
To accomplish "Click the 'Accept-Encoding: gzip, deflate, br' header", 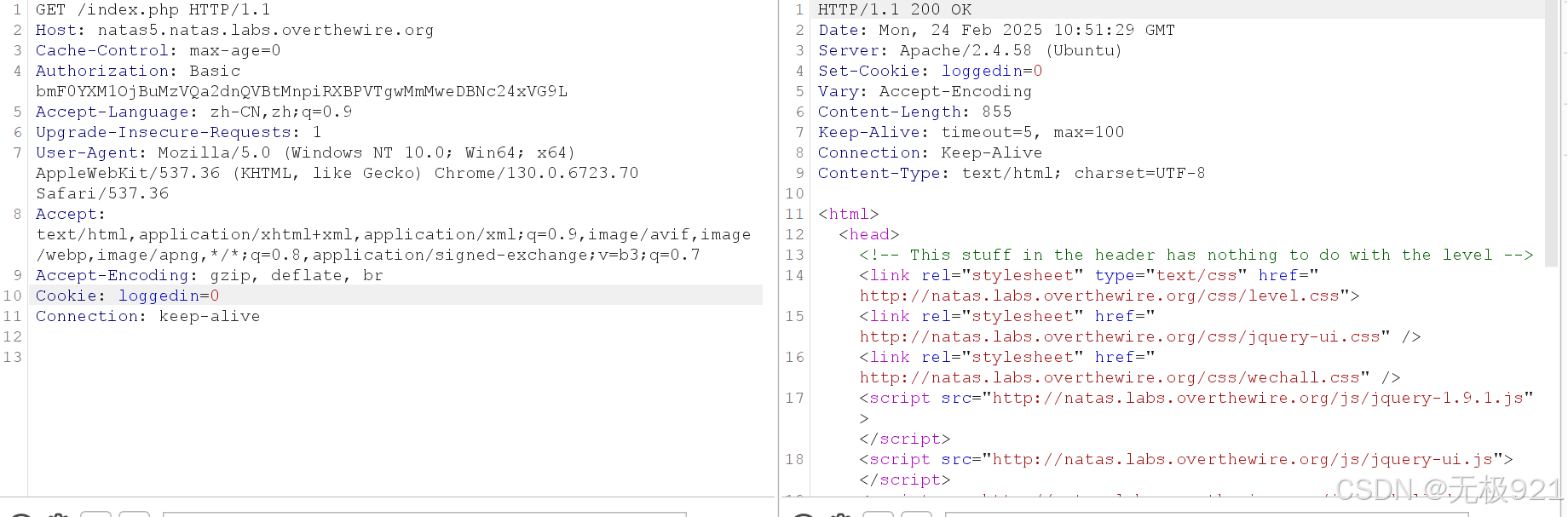I will point(209,275).
